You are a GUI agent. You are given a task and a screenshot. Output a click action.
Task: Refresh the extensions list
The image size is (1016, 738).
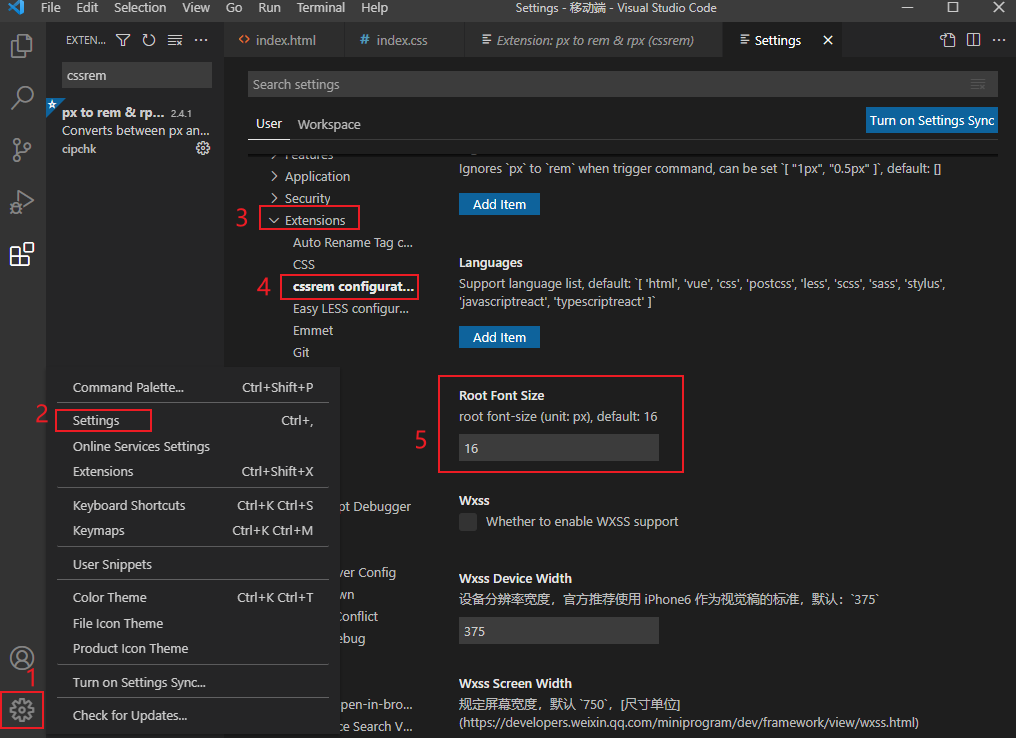(149, 40)
